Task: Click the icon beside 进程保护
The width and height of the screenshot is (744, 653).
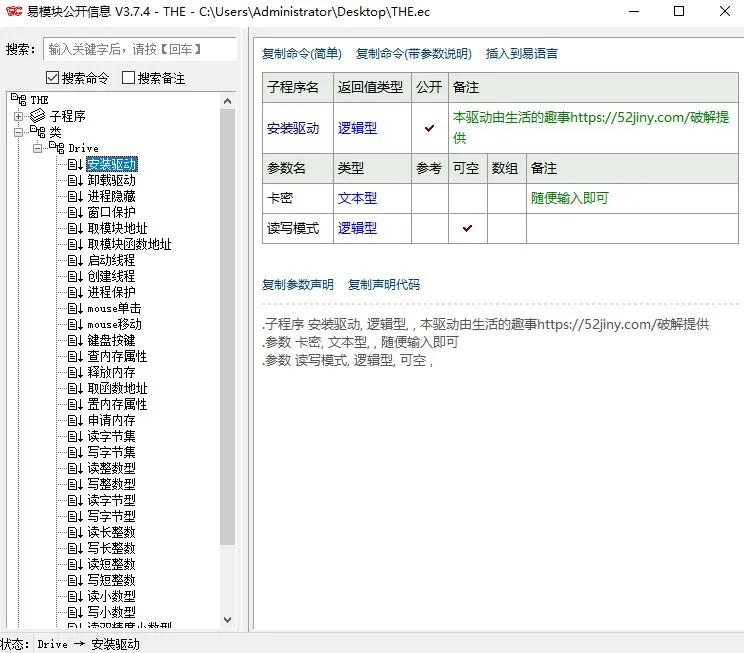Action: 75,292
